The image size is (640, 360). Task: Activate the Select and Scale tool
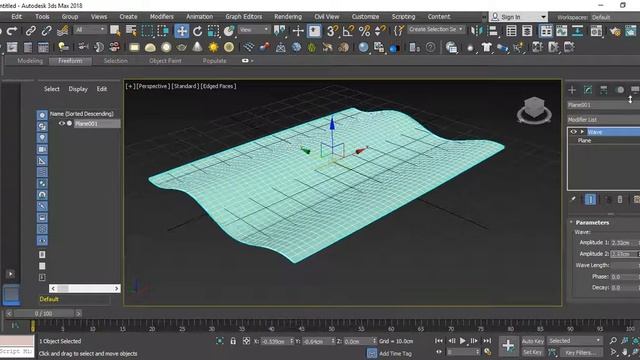pos(213,31)
